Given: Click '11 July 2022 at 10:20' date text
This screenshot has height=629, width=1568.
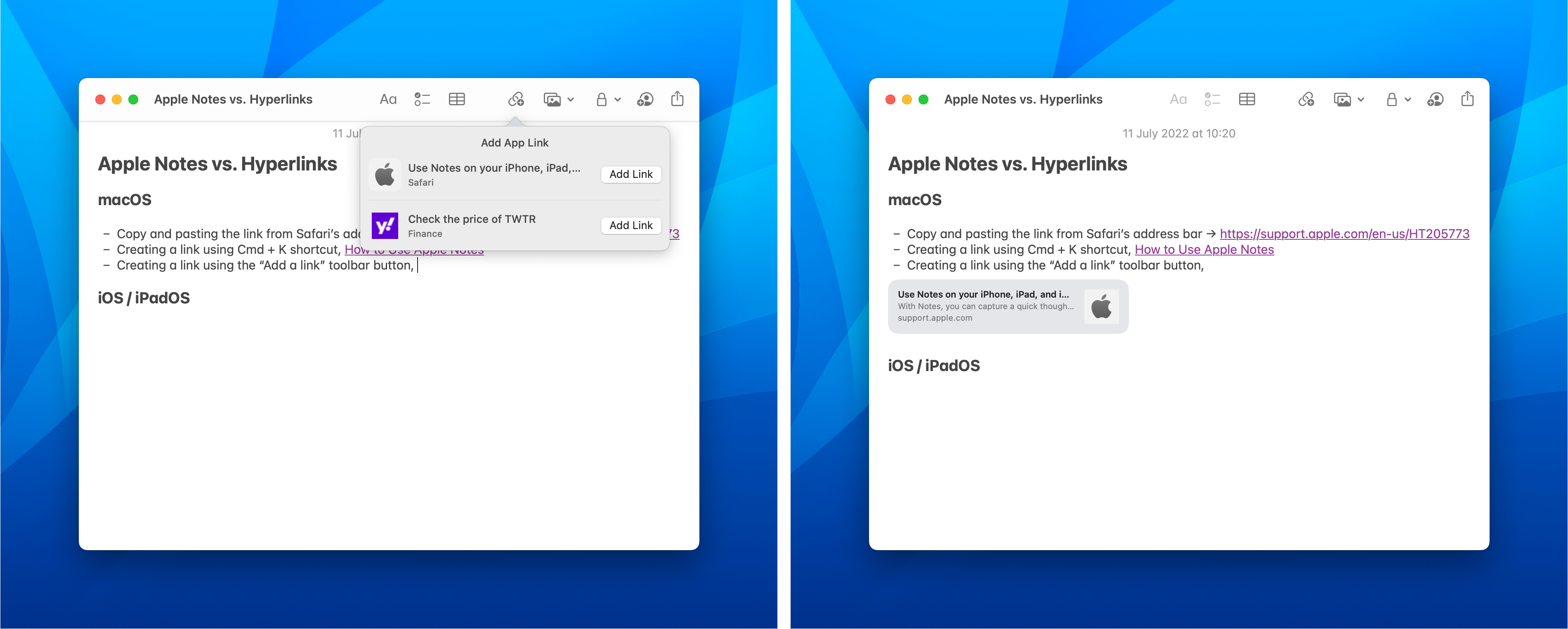Looking at the screenshot, I should pos(1178,133).
